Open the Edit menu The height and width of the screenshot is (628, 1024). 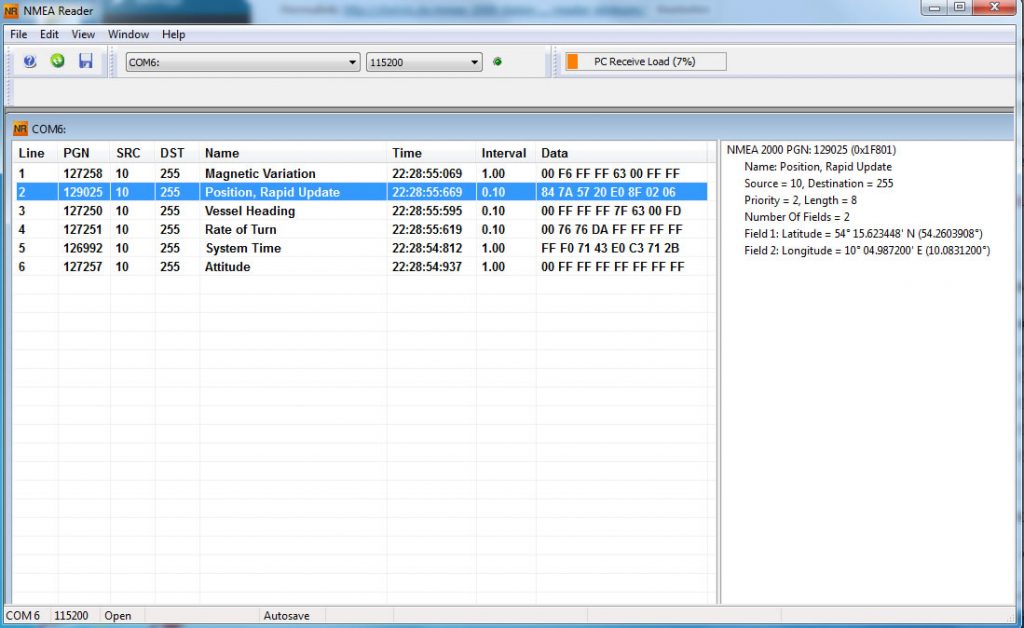[49, 34]
